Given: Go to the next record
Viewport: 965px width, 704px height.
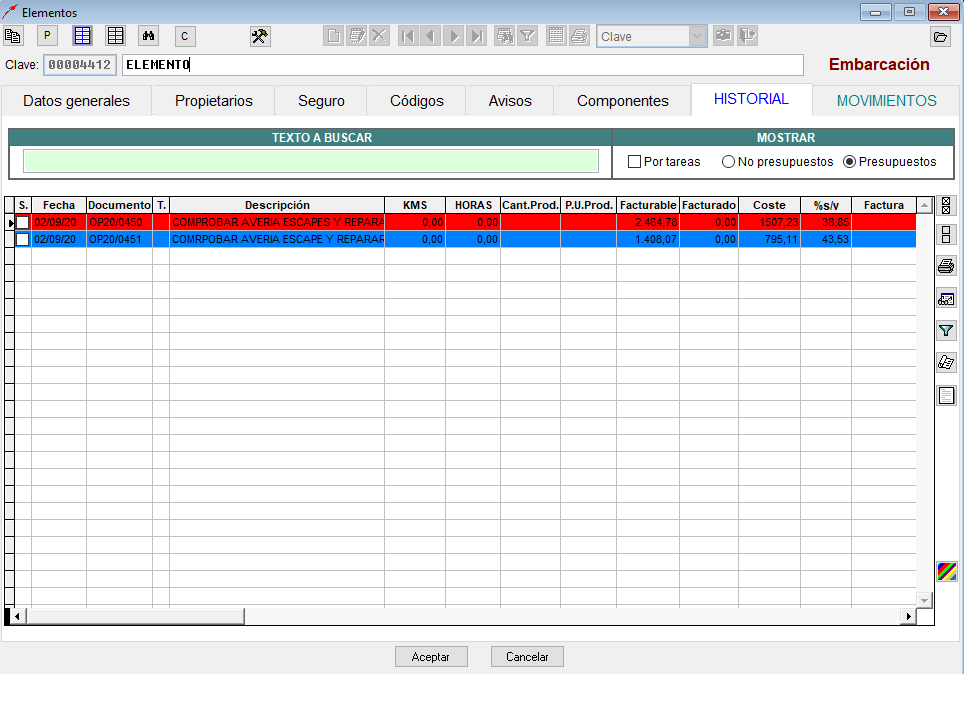Looking at the screenshot, I should pos(454,36).
